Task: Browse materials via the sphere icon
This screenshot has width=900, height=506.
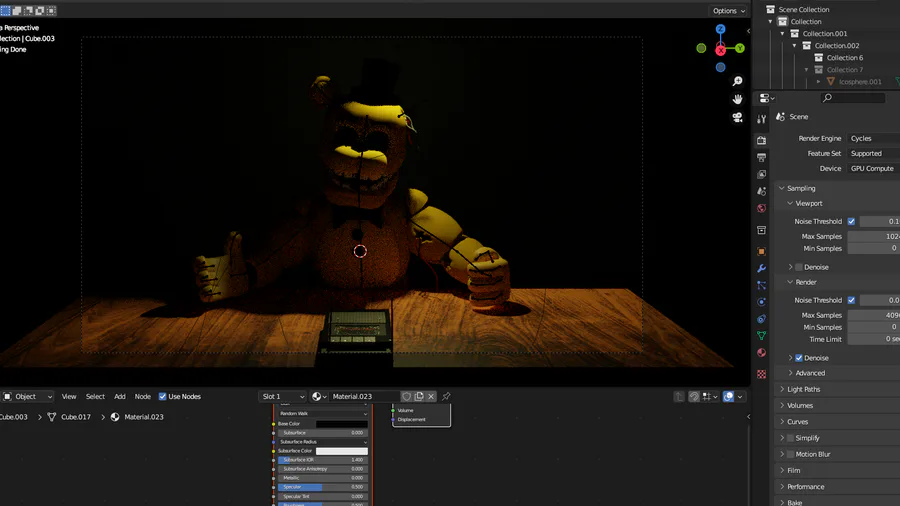Action: 319,396
